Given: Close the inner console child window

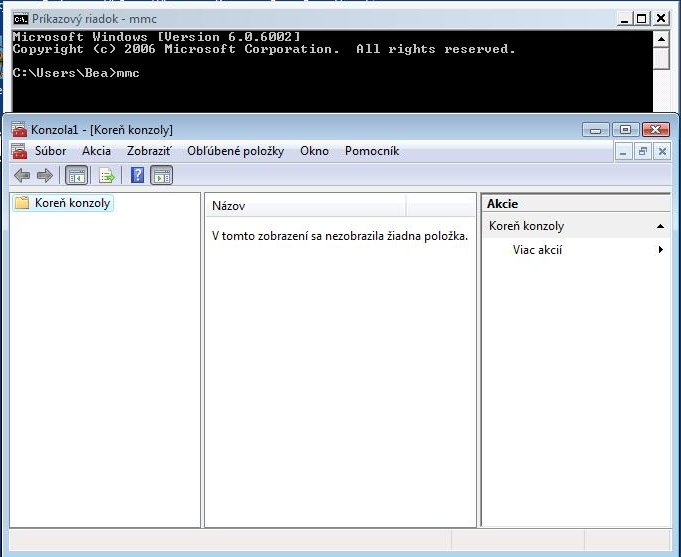Looking at the screenshot, I should pyautogui.click(x=662, y=152).
